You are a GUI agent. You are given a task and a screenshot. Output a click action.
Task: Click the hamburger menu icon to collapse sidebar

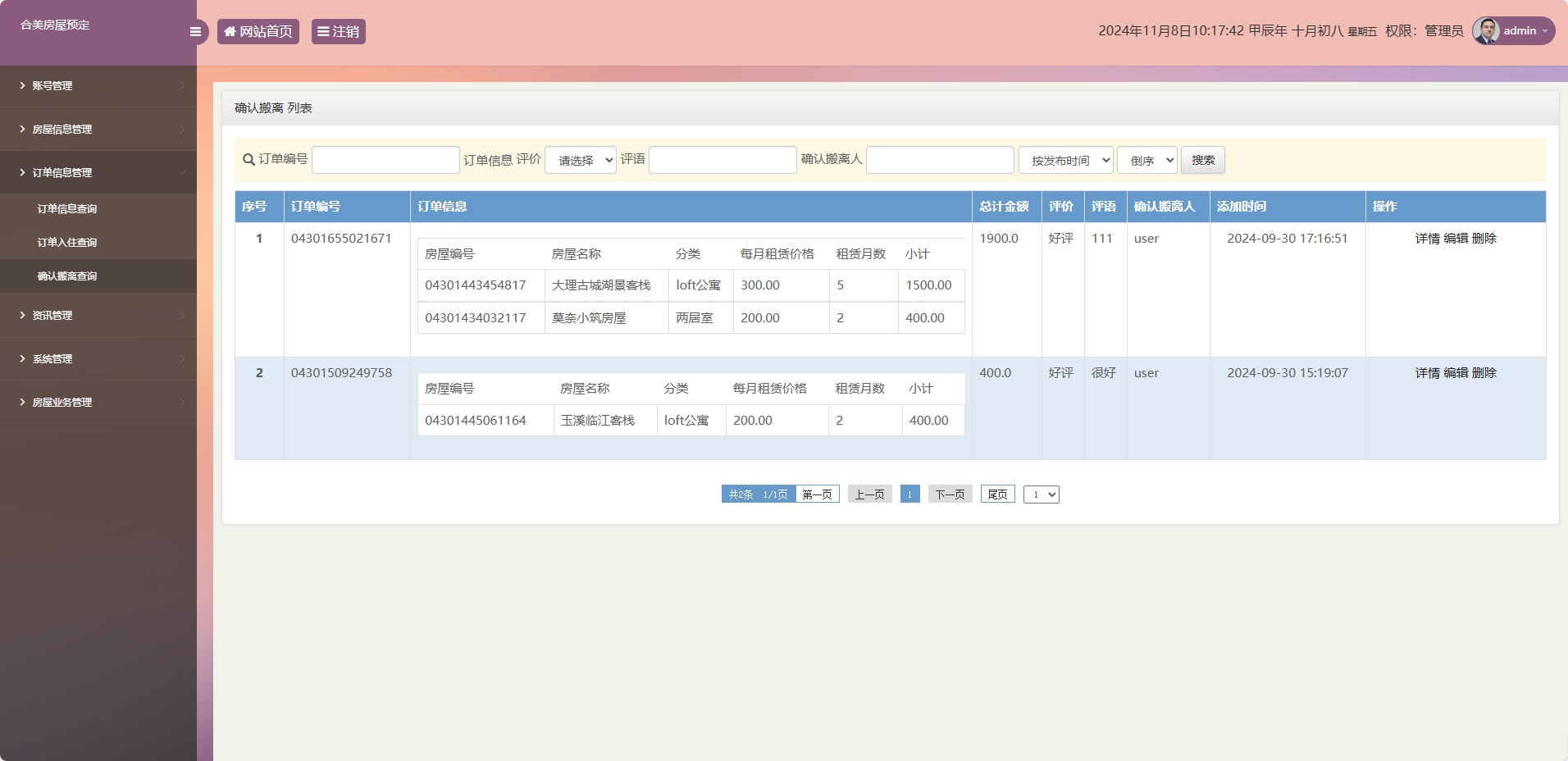(x=195, y=31)
